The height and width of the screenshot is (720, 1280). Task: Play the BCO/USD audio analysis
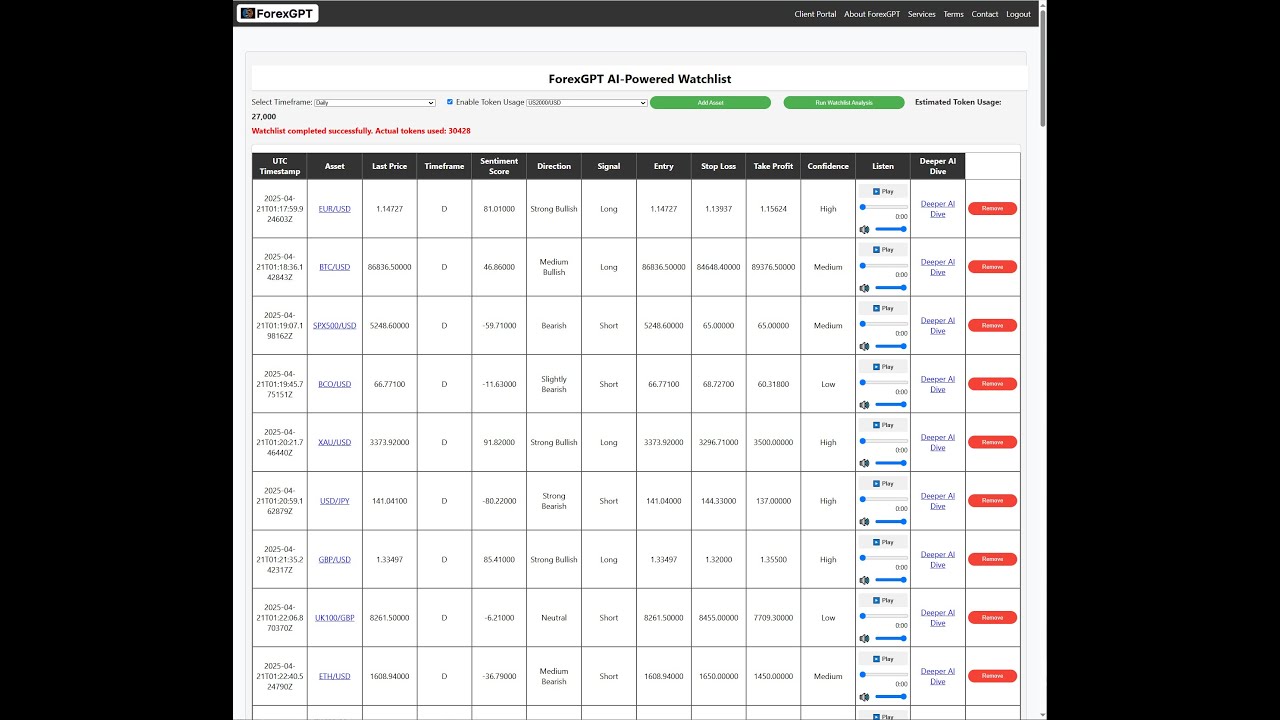click(883, 367)
